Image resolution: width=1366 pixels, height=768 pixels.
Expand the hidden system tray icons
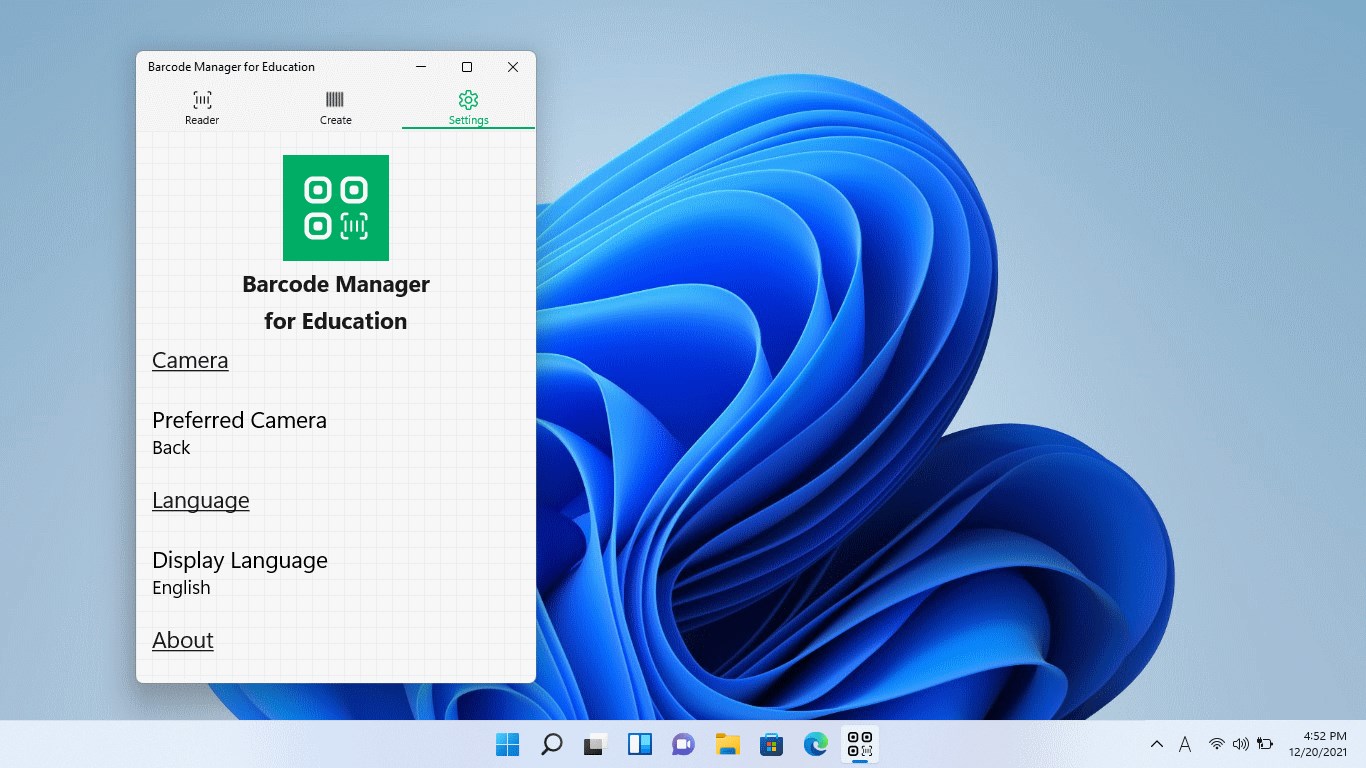coord(1157,744)
